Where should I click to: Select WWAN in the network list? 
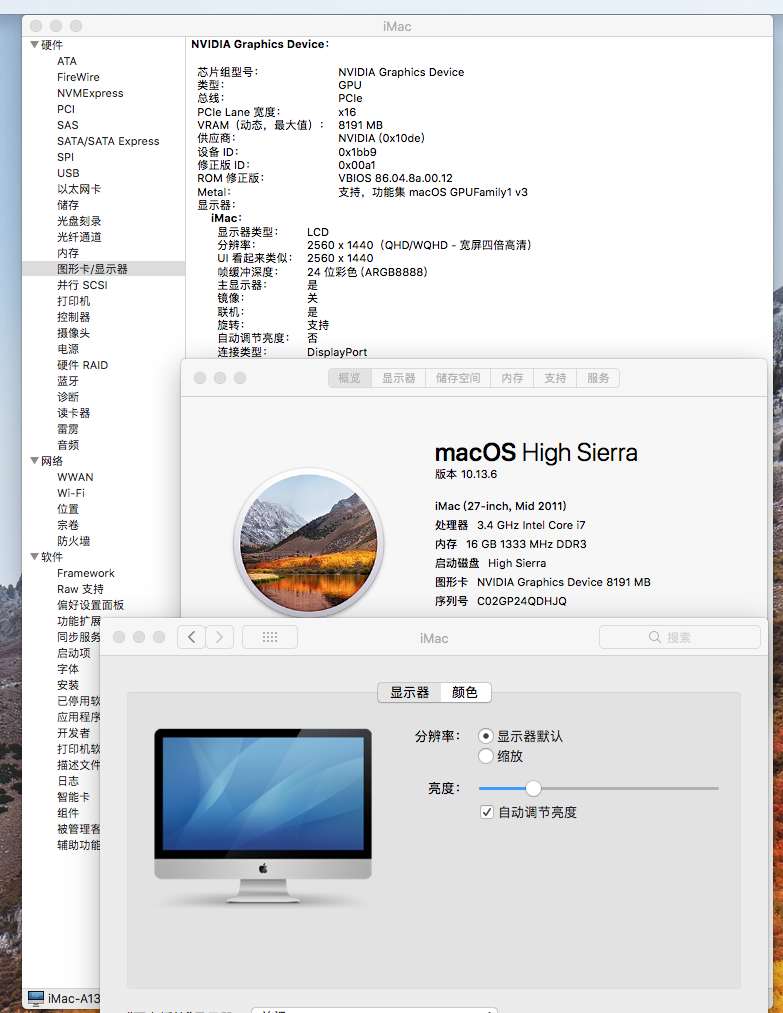pyautogui.click(x=75, y=477)
